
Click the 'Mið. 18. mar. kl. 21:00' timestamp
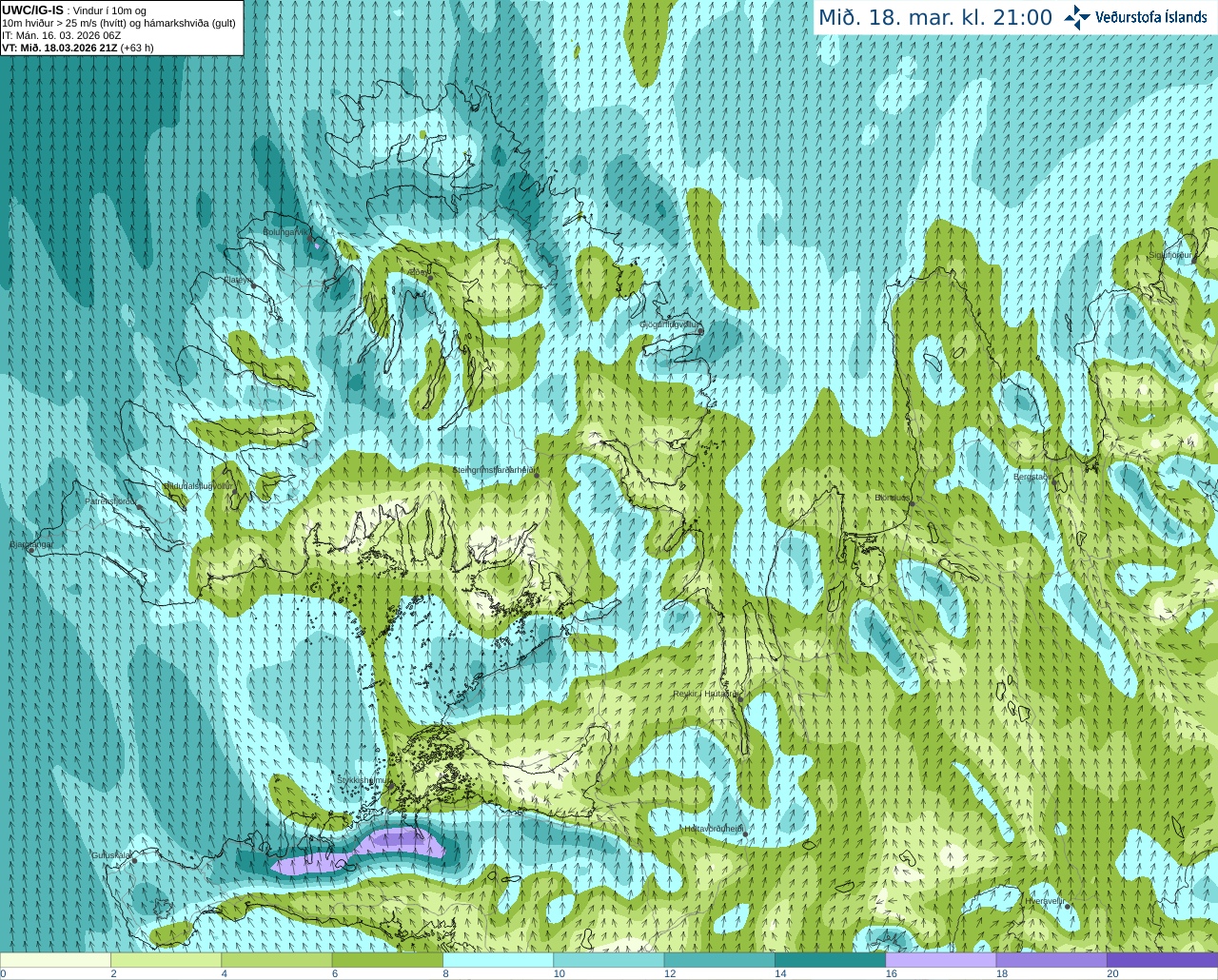(935, 18)
